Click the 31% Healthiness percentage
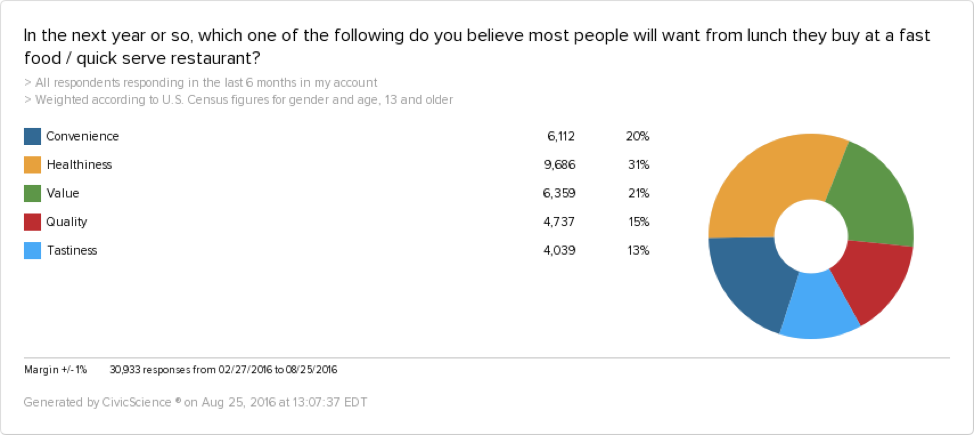Image resolution: width=974 pixels, height=435 pixels. [638, 164]
